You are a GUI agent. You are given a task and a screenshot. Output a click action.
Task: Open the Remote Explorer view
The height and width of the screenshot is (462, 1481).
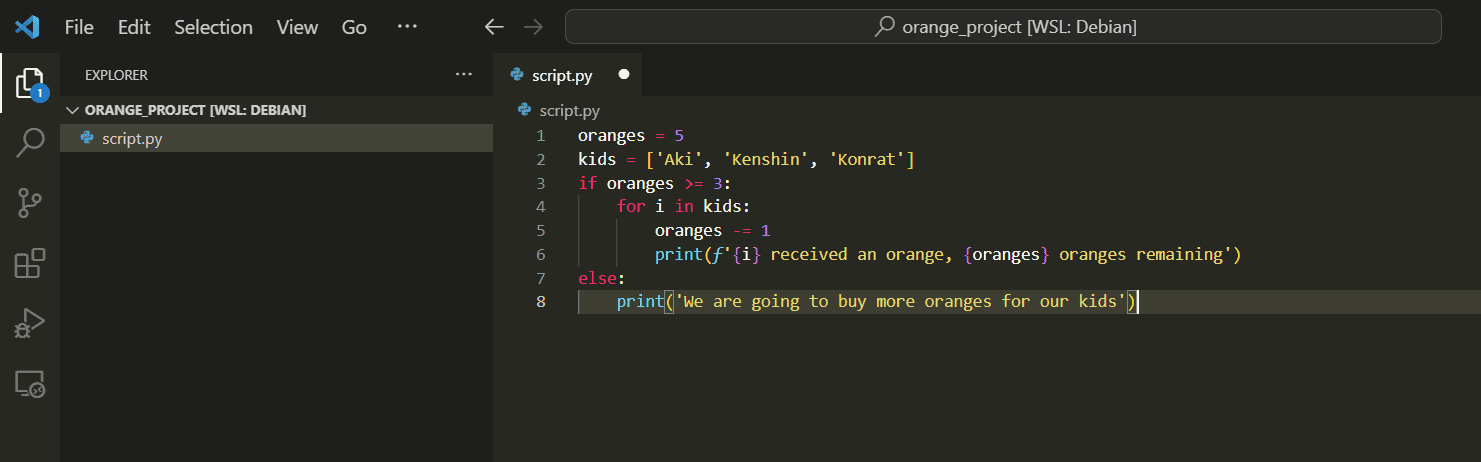(x=30, y=383)
